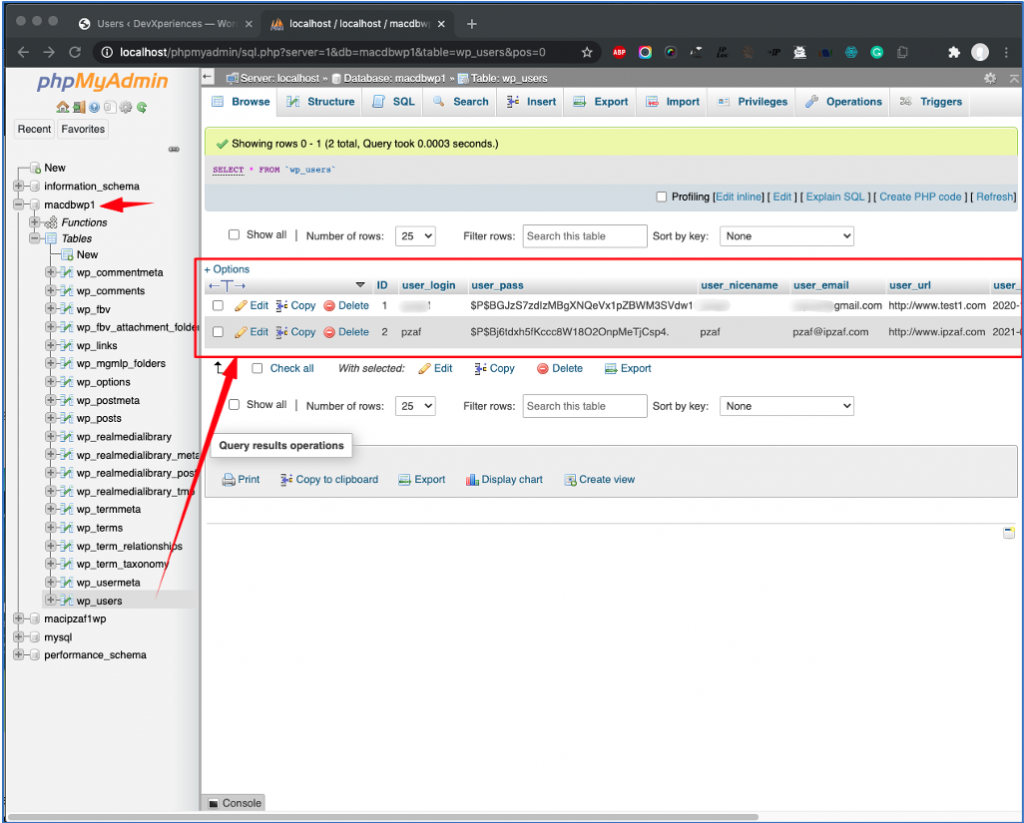
Task: Tick the checkbox for pzaf row
Action: pos(218,332)
